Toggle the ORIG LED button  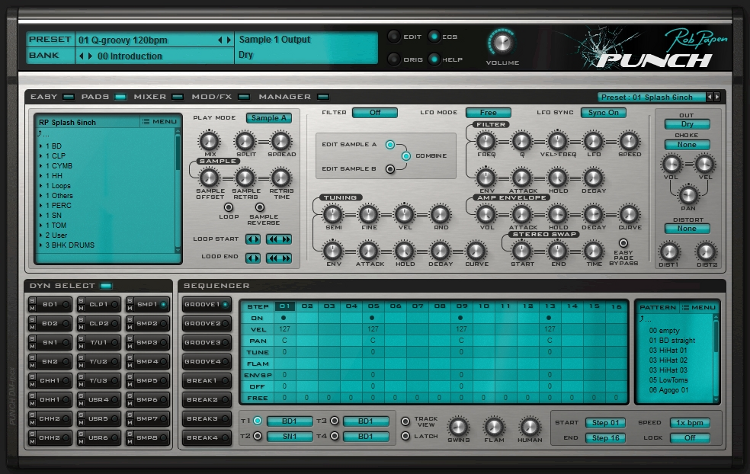pyautogui.click(x=394, y=59)
